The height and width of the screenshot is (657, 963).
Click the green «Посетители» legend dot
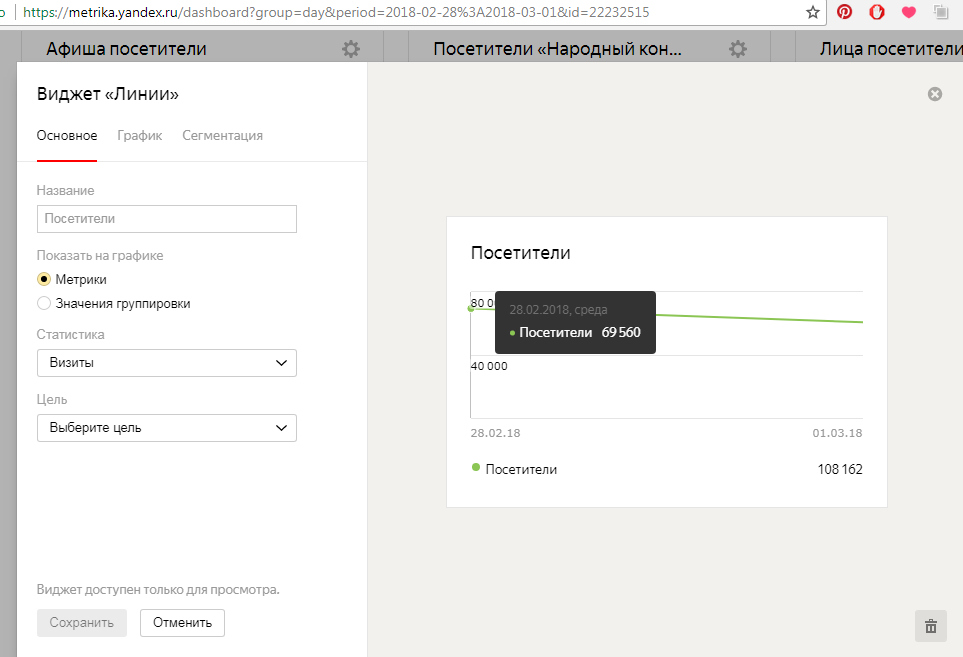coord(476,468)
